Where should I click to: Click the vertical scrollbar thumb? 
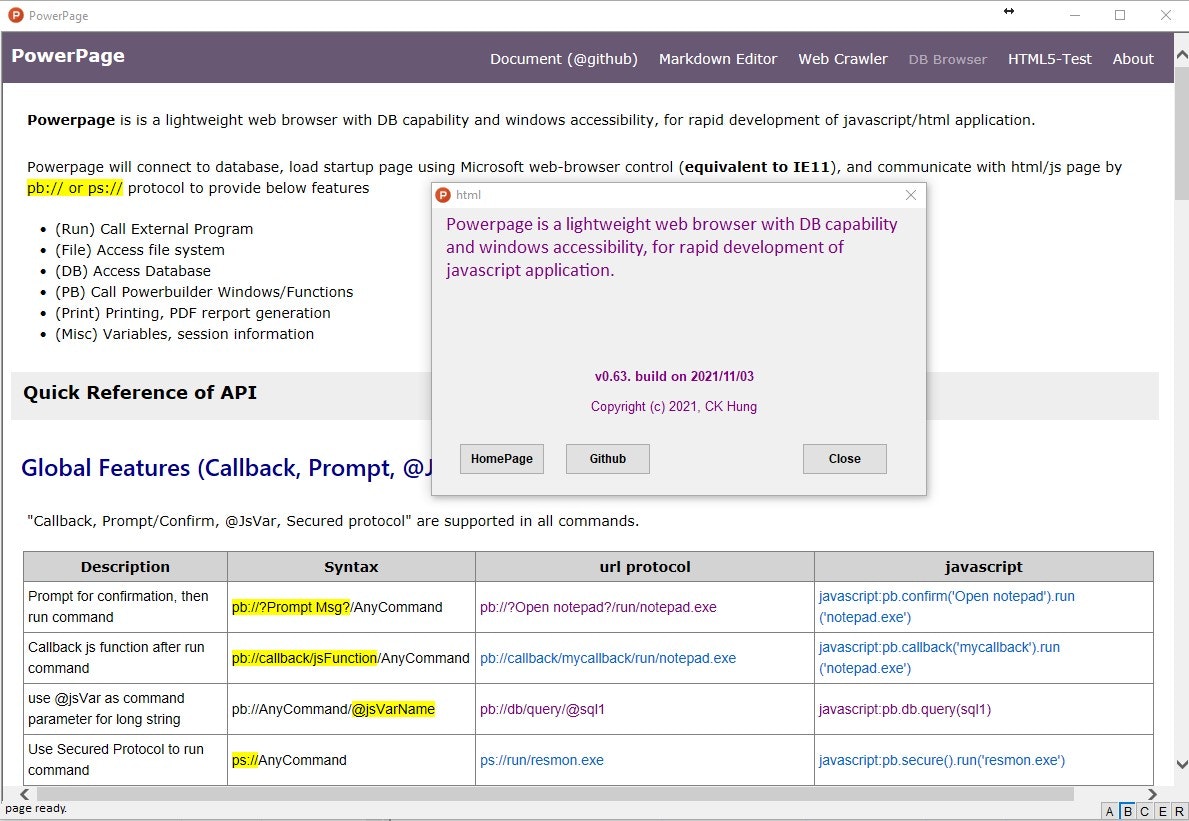1181,135
